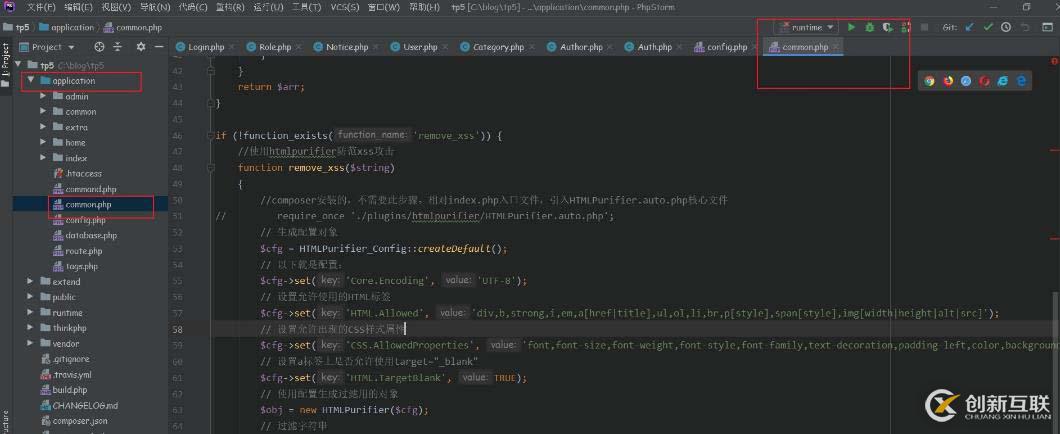
Task: Expand the common folder
Action: (x=43, y=112)
